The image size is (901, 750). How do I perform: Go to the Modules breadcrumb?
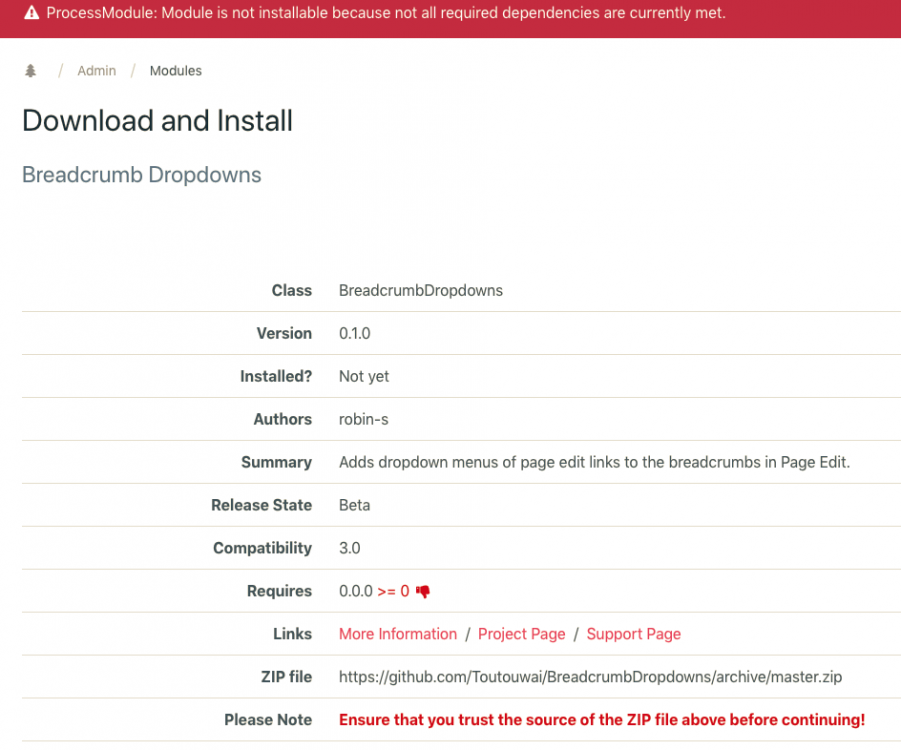[176, 71]
